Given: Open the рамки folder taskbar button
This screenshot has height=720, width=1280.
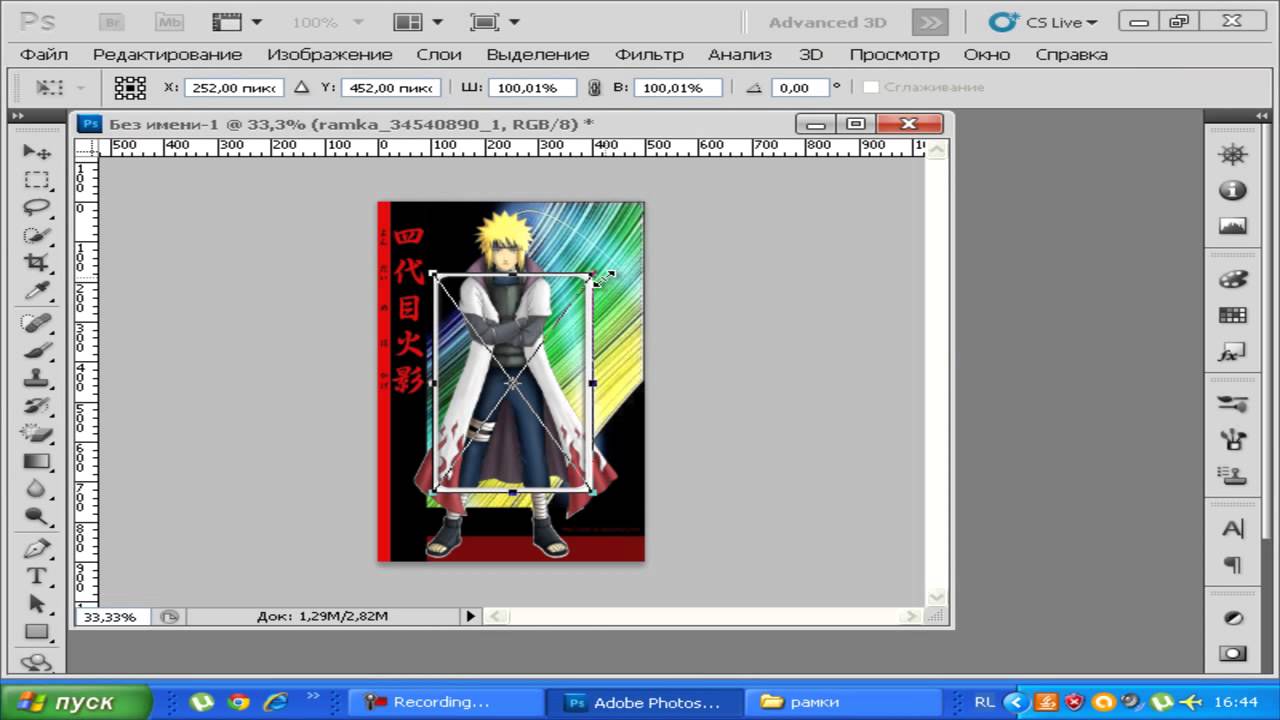Looking at the screenshot, I should 845,702.
